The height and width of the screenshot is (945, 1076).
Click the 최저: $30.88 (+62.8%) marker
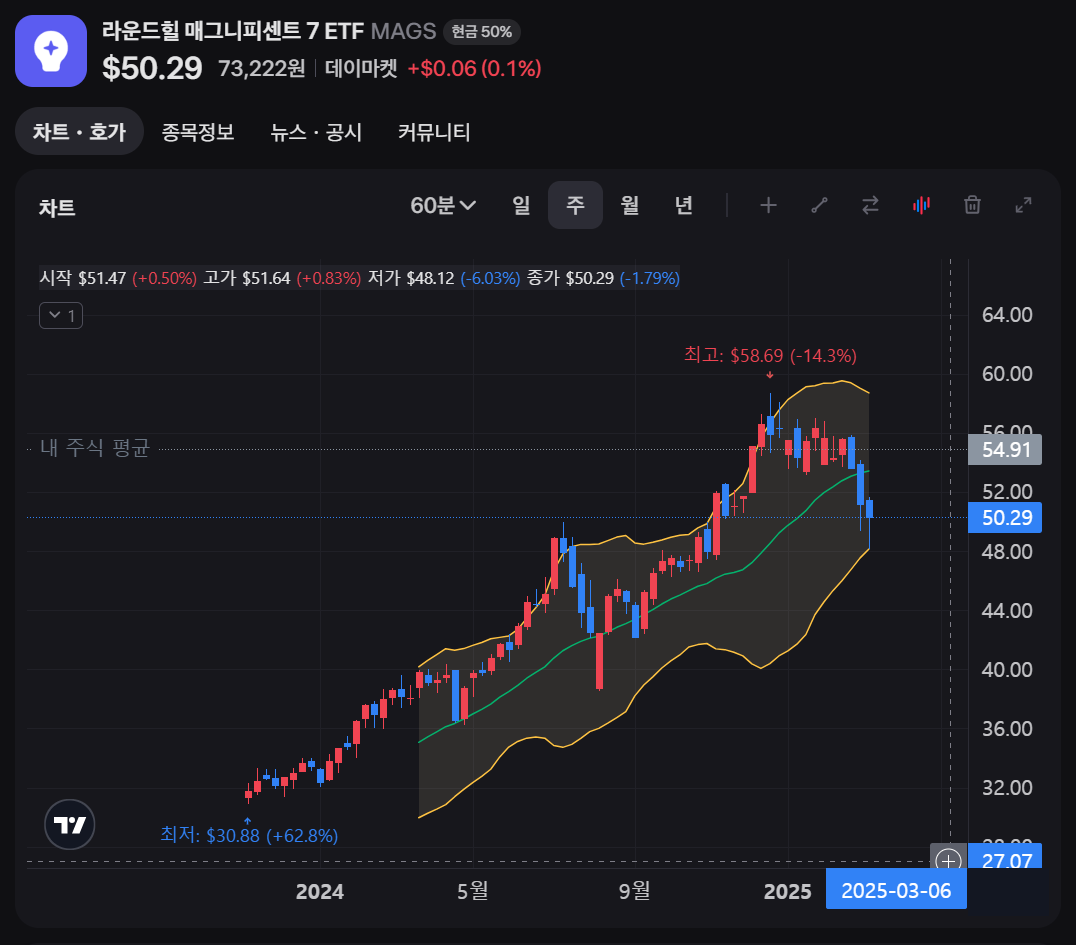[x=249, y=835]
